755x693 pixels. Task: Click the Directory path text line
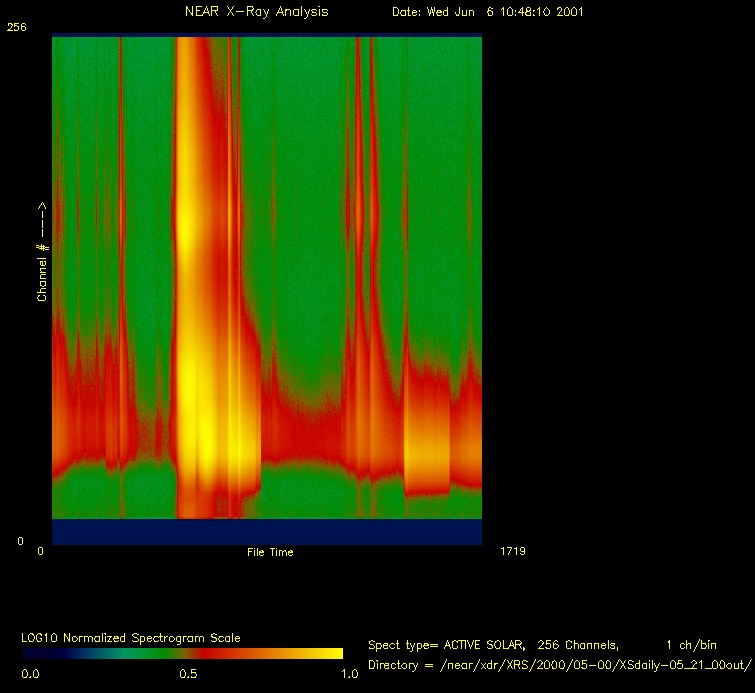(x=559, y=665)
